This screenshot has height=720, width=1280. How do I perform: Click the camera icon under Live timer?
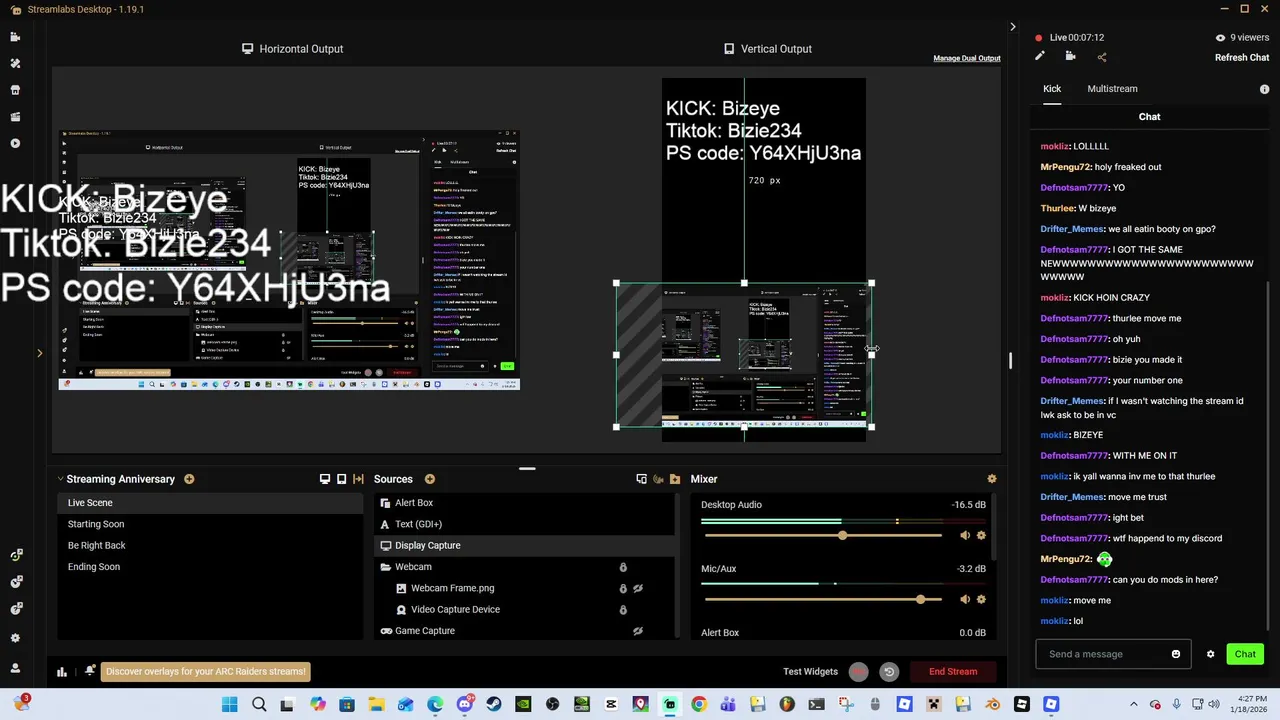pyautogui.click(x=1070, y=57)
